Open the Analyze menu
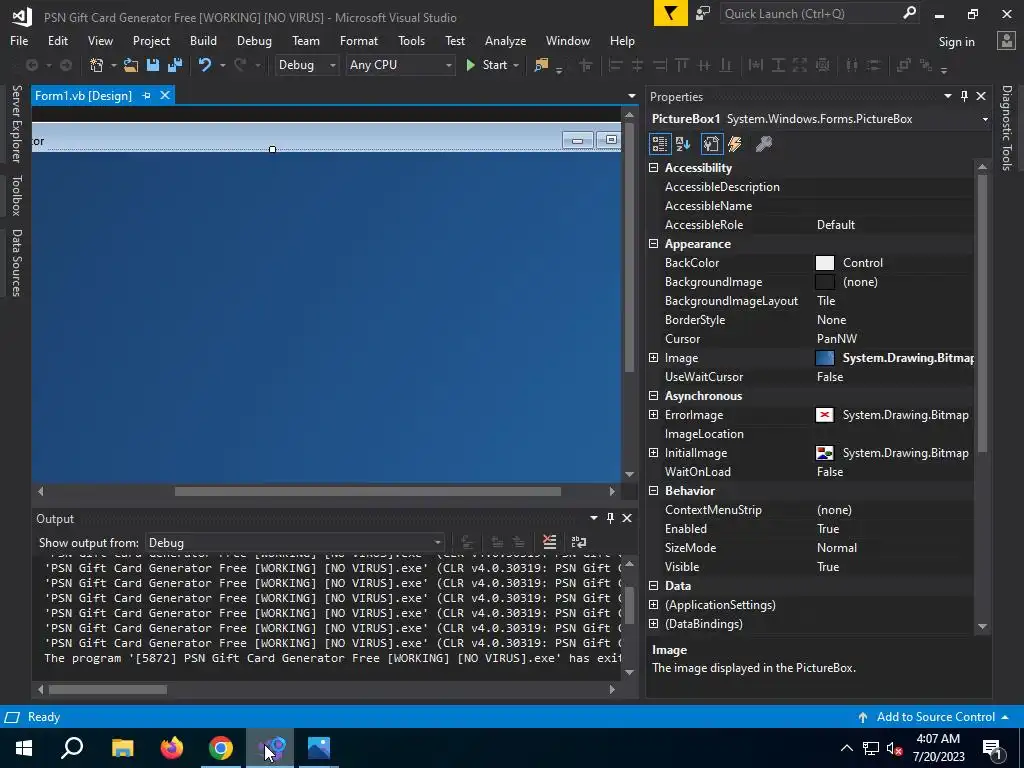Image resolution: width=1024 pixels, height=768 pixels. tap(505, 40)
